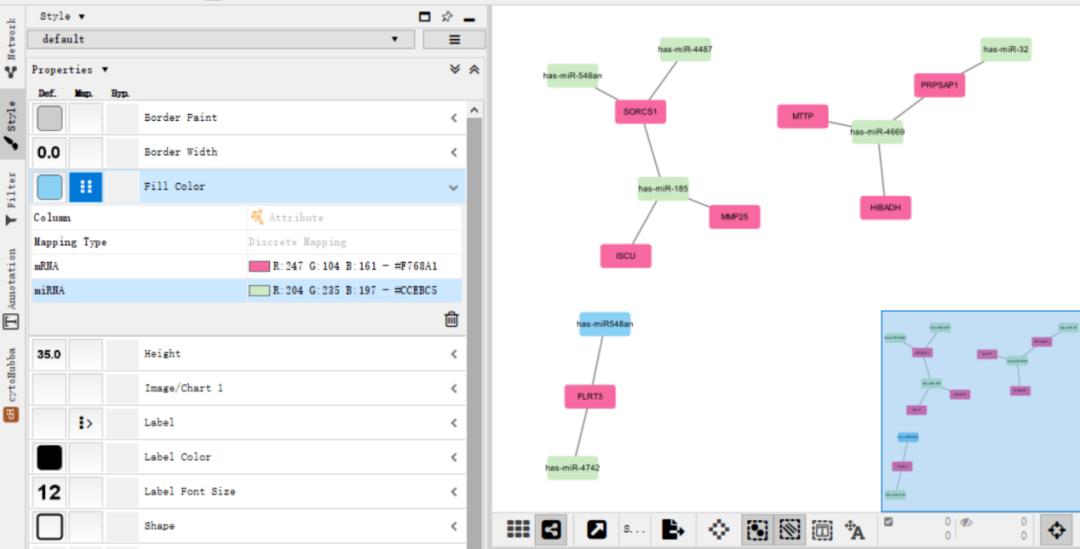Switch to the Annotation side tab

pyautogui.click(x=11, y=288)
